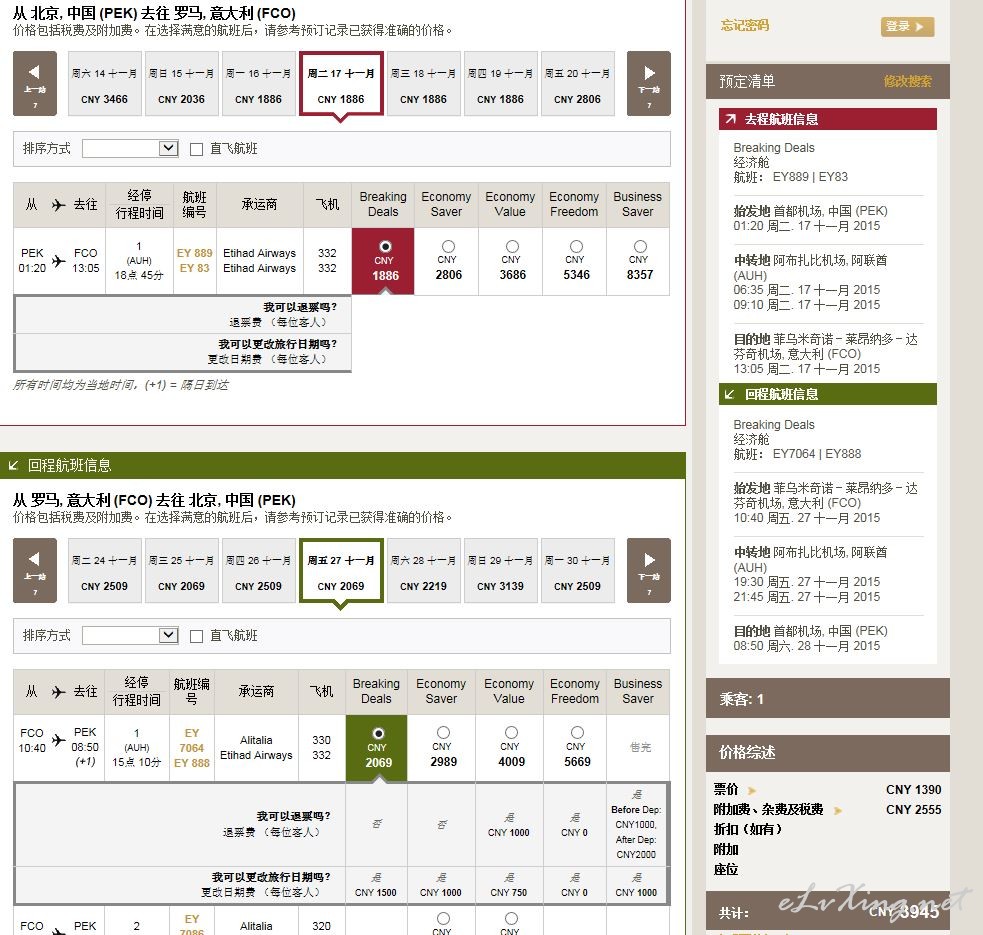Go to previous 7 days for return flight
The height and width of the screenshot is (935, 983).
[x=35, y=570]
